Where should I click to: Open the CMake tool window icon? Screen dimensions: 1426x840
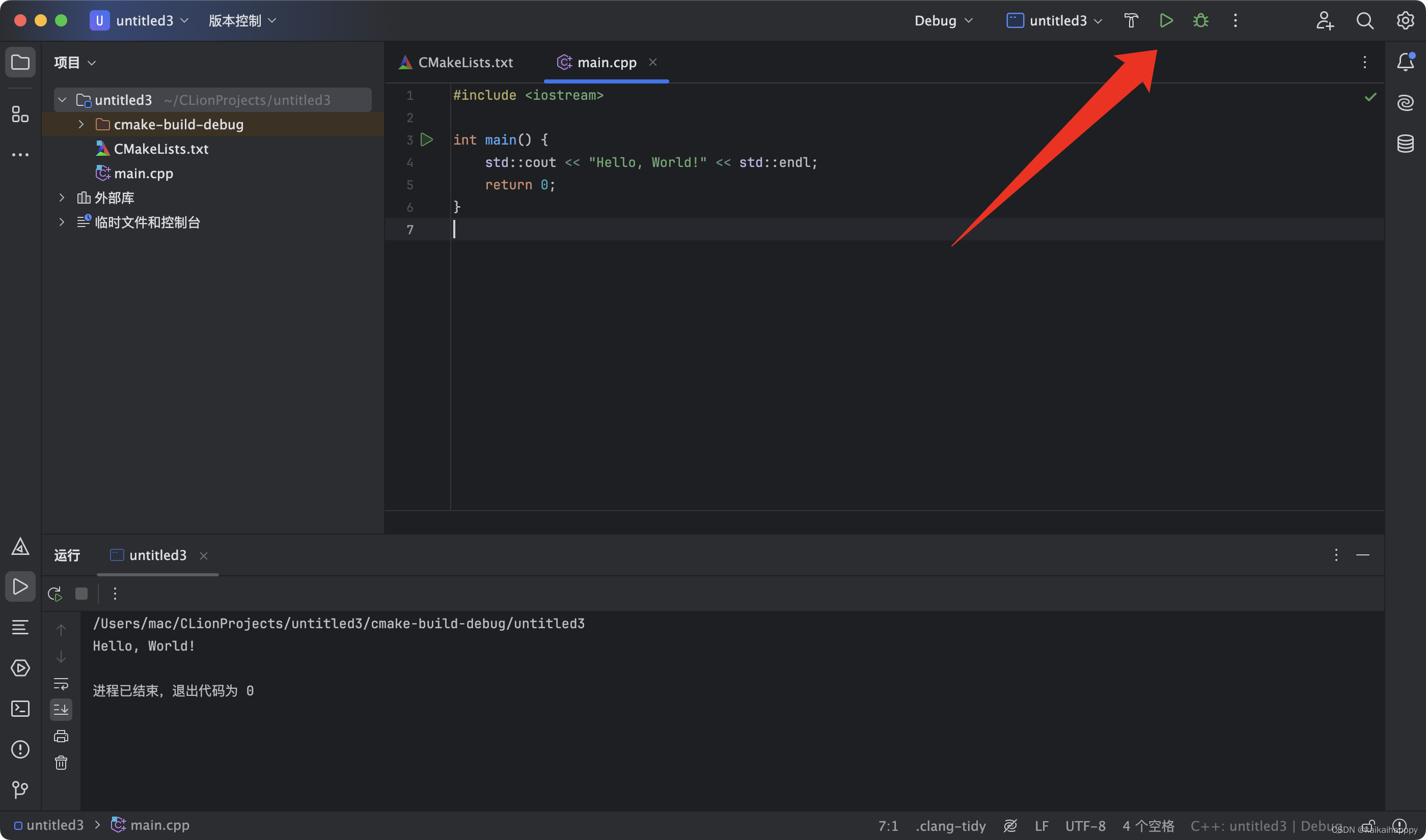pyautogui.click(x=20, y=547)
